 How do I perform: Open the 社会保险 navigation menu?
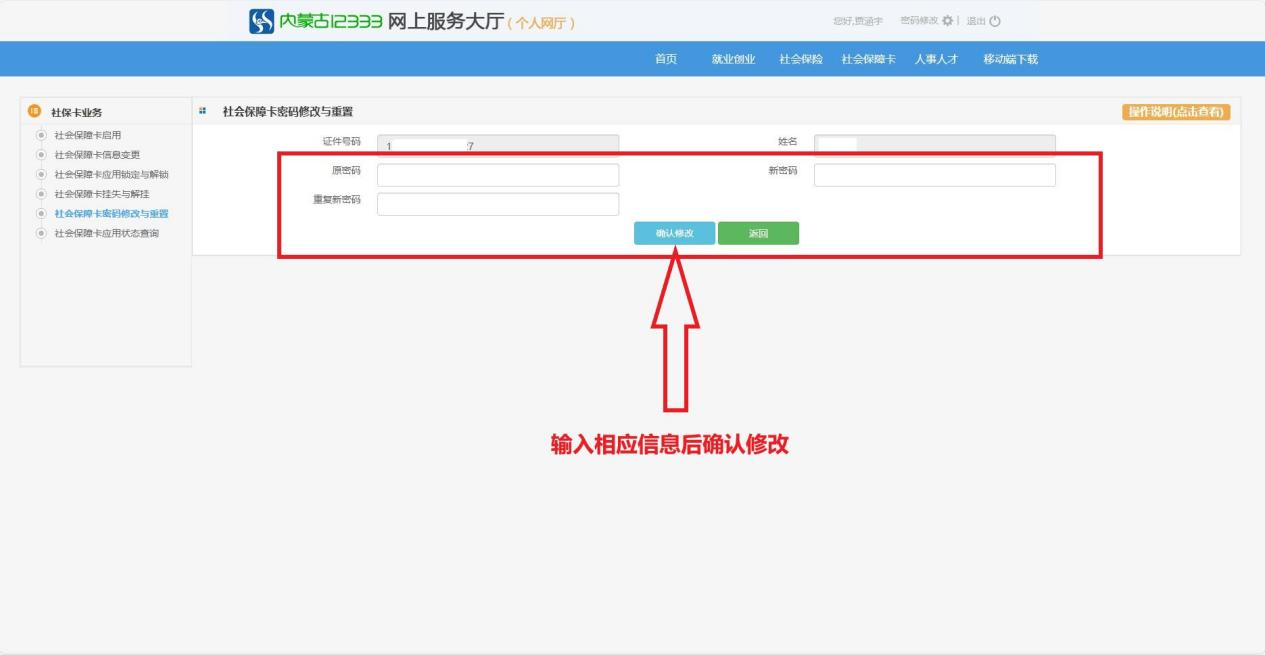[800, 59]
